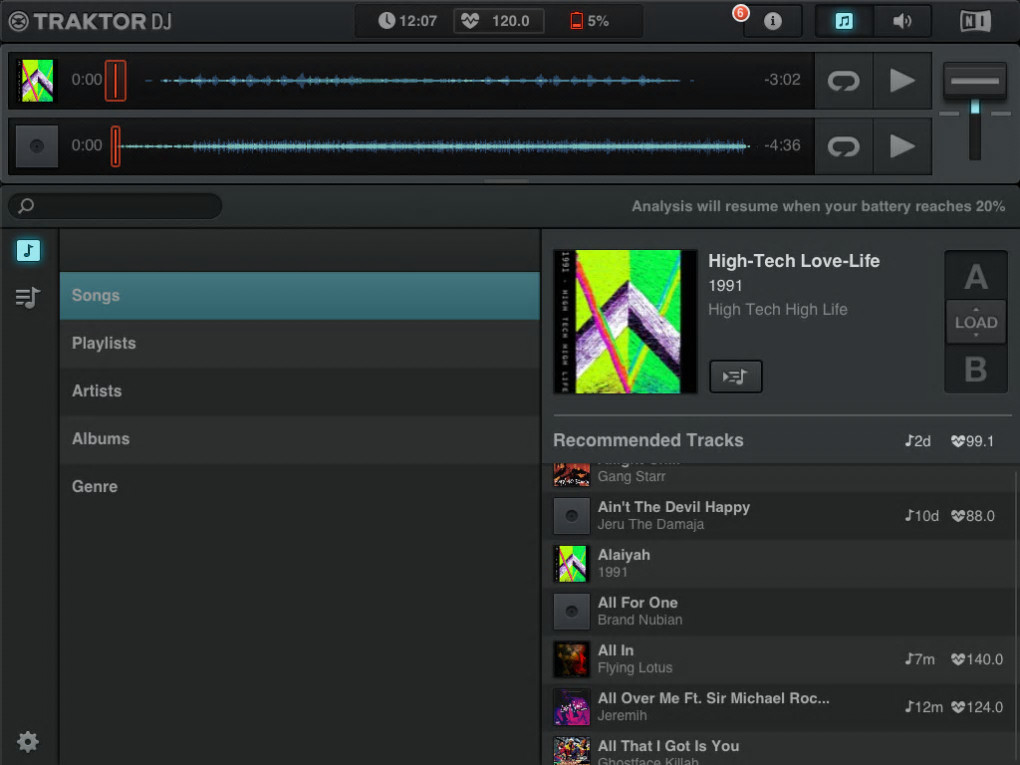Click the High Tech High Life album name
Viewport: 1020px width, 765px height.
click(777, 310)
